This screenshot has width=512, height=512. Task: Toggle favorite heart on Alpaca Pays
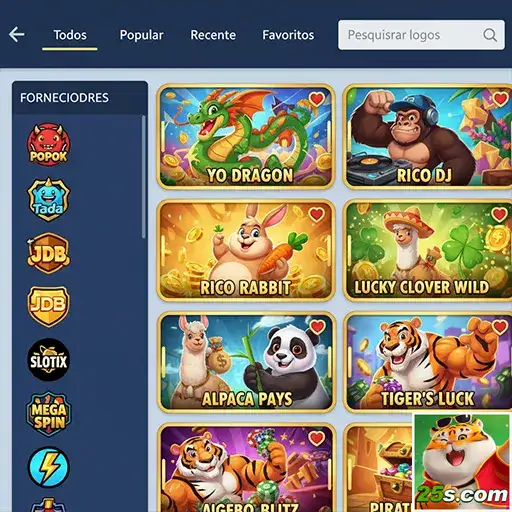pyautogui.click(x=317, y=327)
